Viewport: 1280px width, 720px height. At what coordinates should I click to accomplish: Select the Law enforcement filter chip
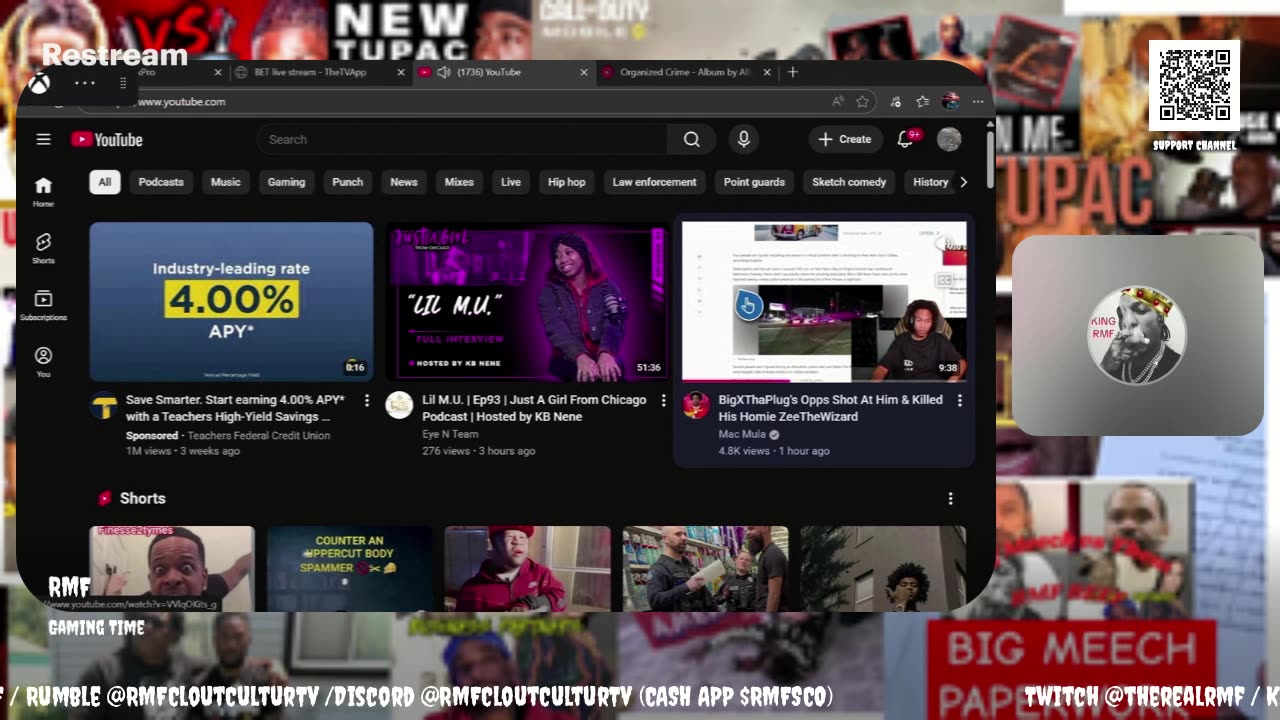pyautogui.click(x=654, y=182)
